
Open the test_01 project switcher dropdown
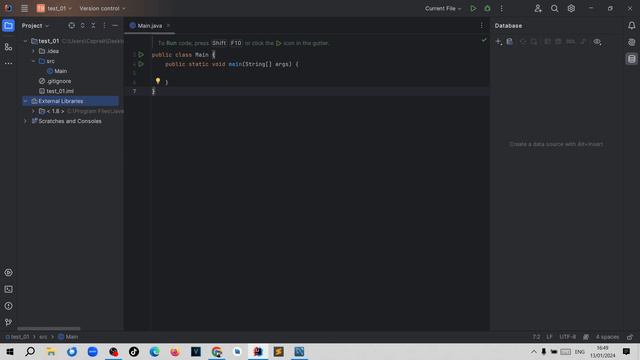pos(54,8)
